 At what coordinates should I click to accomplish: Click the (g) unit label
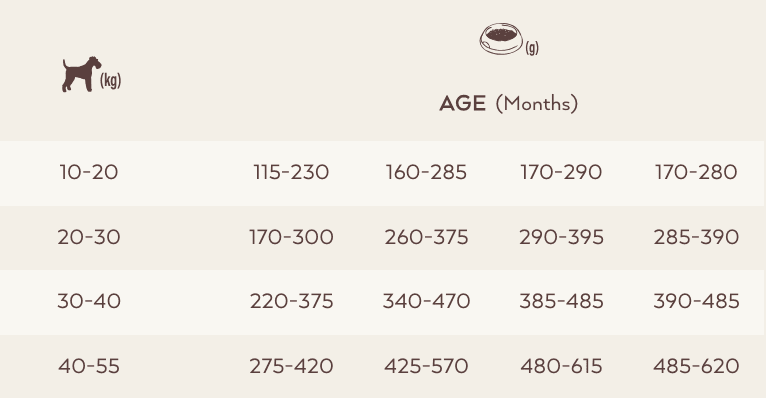point(532,48)
